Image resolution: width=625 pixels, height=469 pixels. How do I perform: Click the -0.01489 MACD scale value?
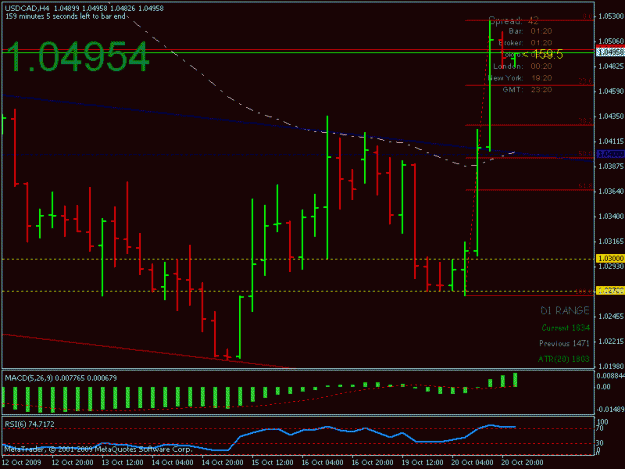point(610,409)
